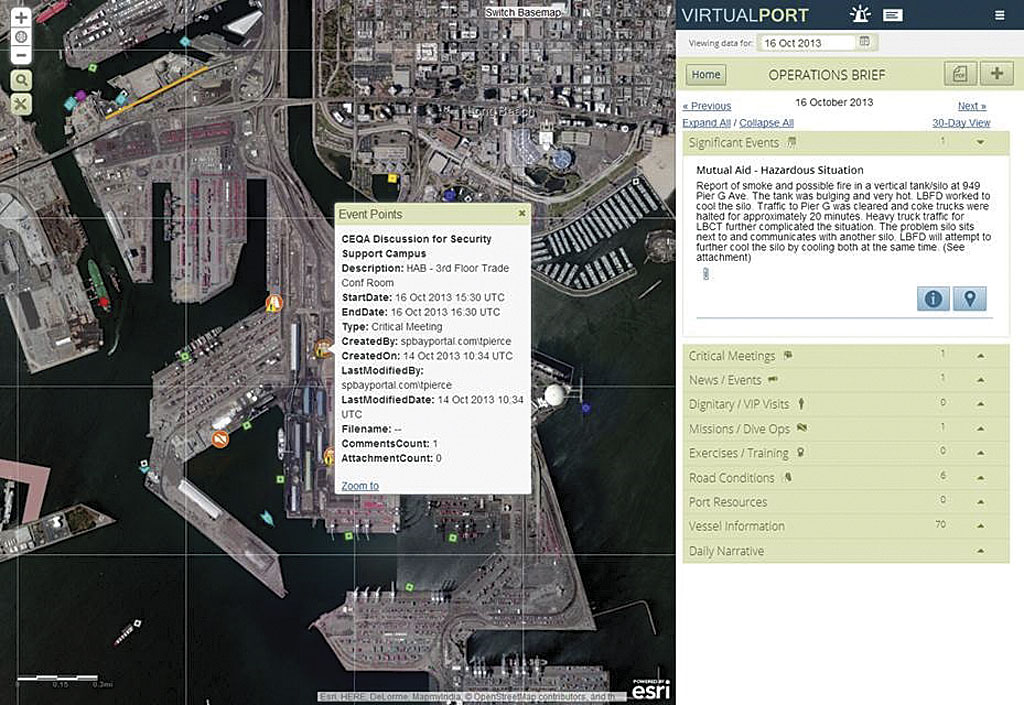
Task: Reset map to default extent globe icon
Action: click(x=21, y=37)
